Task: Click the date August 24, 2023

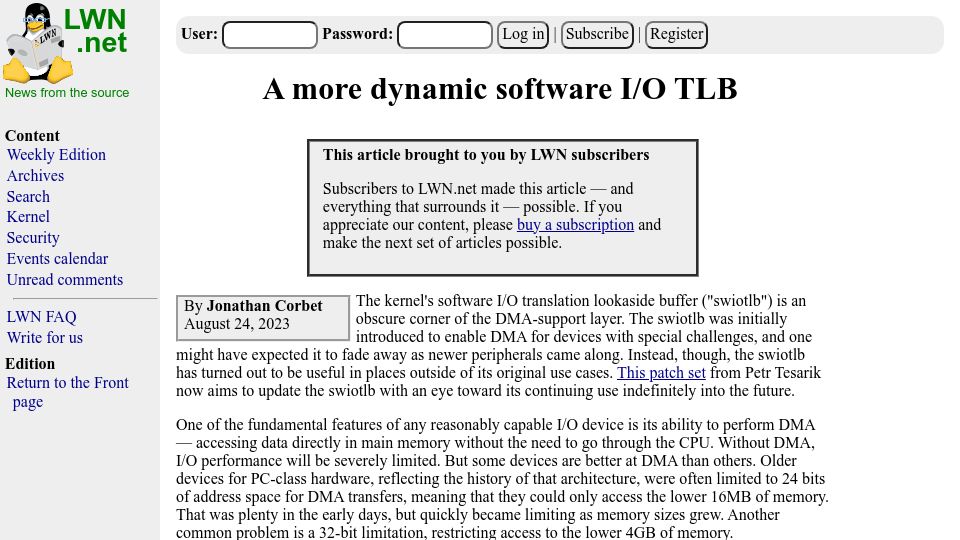Action: (237, 324)
